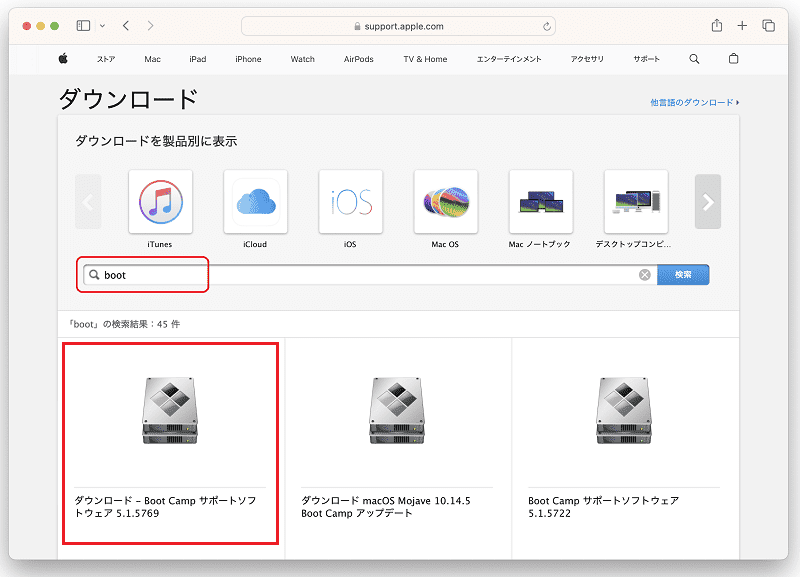Click the 「boot」の検索結果：45 件 text

[124, 324]
